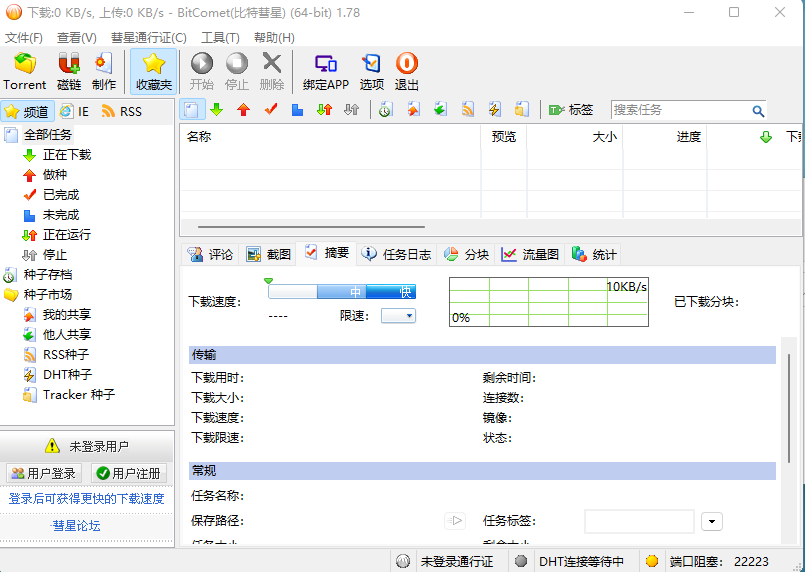Filter unfinished tasks with blue icon
Screen dimensions: 805x572
click(x=297, y=109)
